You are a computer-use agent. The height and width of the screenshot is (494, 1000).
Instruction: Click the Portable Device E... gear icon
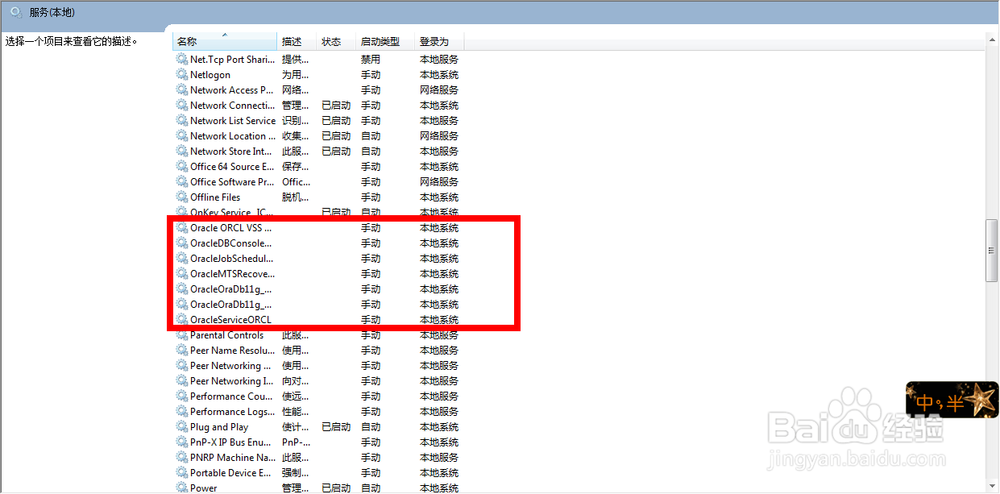pos(182,472)
